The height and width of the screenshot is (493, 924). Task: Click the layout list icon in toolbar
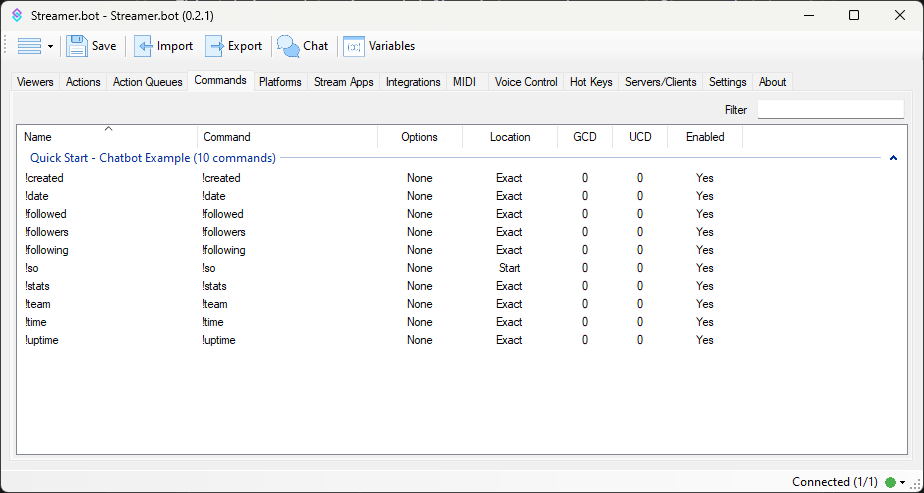29,46
